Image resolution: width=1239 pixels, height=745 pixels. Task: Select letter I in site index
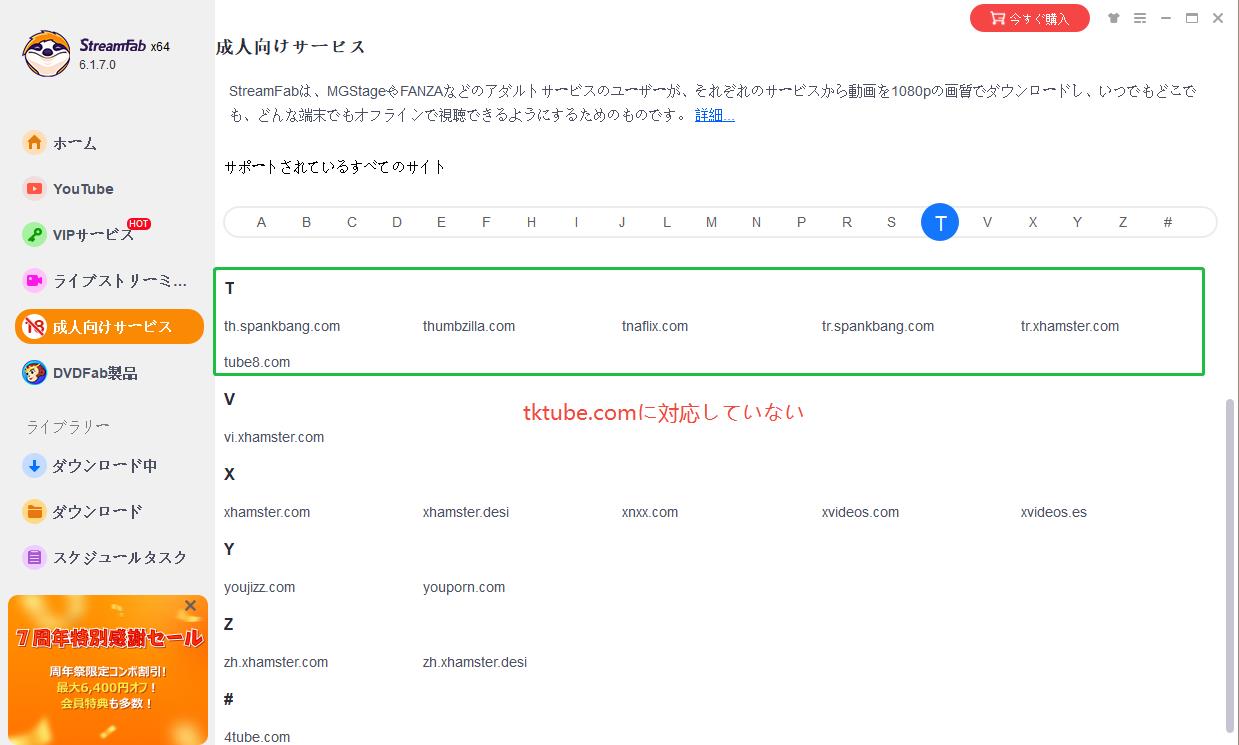(x=576, y=222)
